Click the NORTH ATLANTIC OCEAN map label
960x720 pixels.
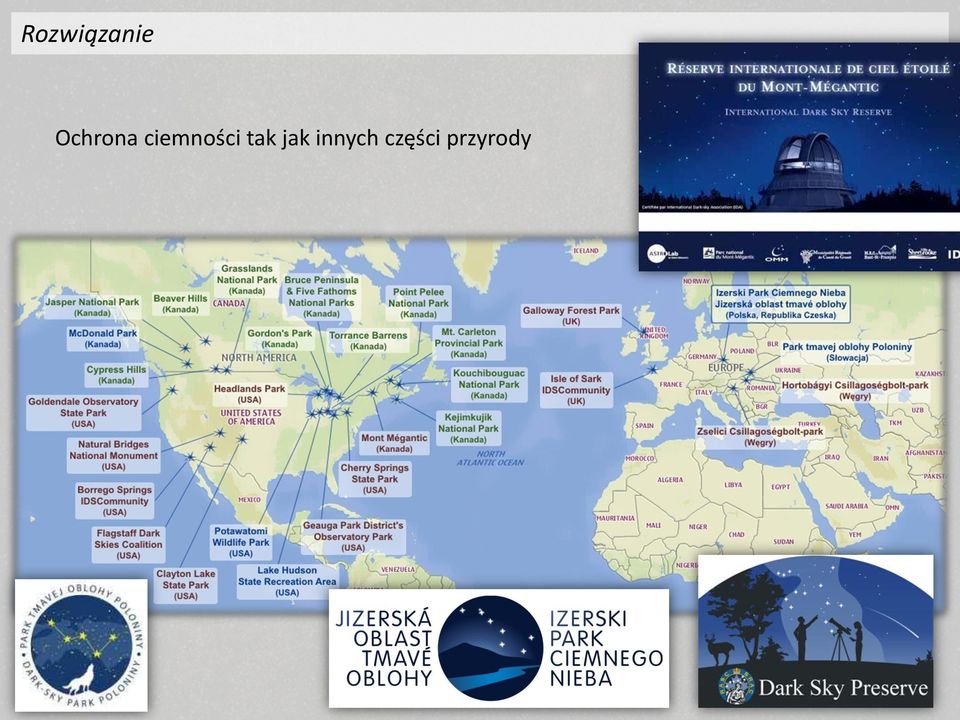coord(490,458)
